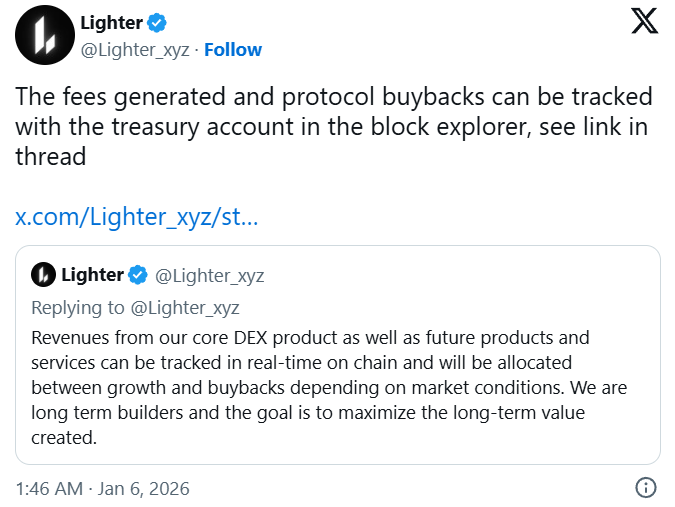The height and width of the screenshot is (507, 675).
Task: Click verified badge beside header name Lighter
Action: point(158,22)
